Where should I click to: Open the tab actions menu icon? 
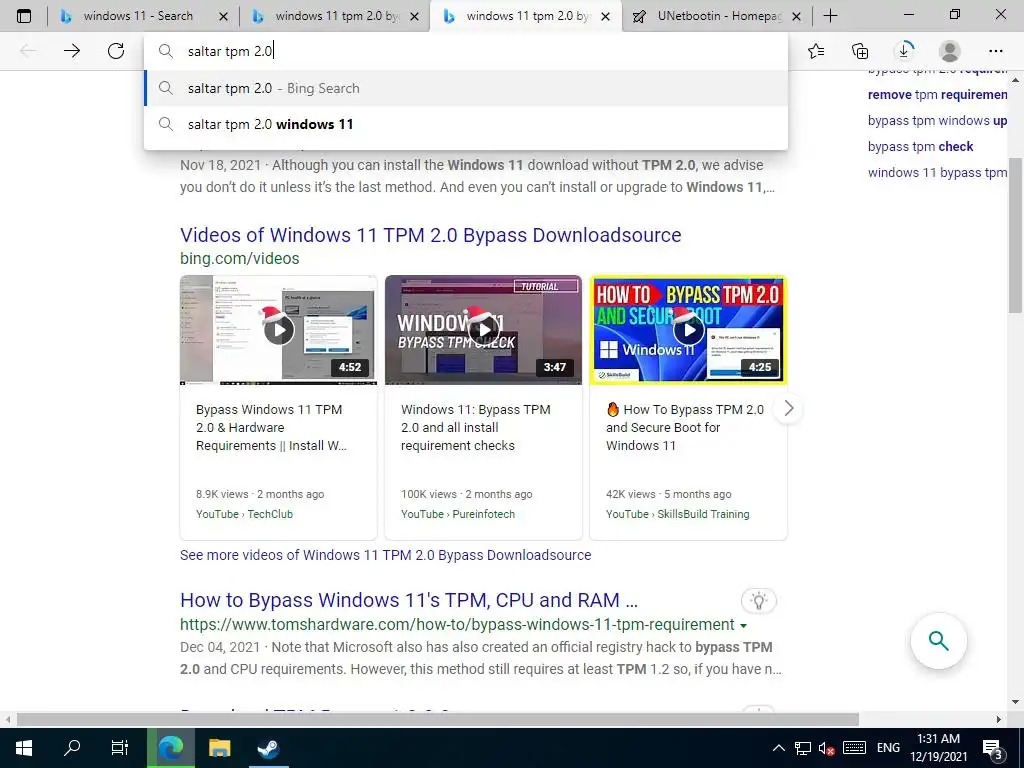click(24, 16)
